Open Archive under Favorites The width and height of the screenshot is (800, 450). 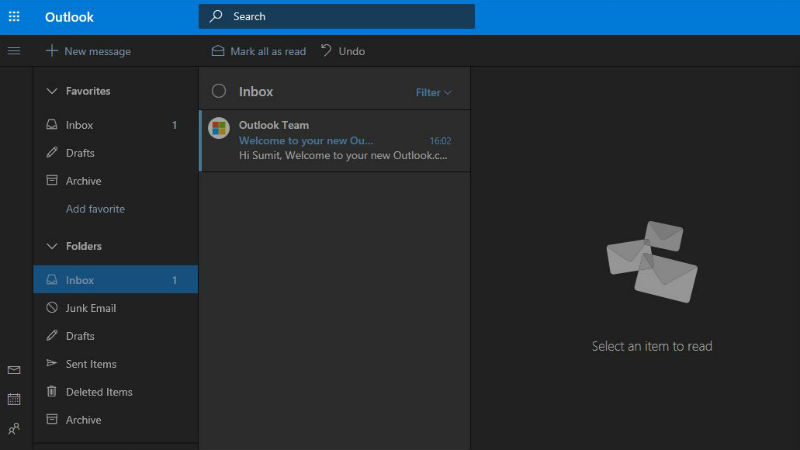pyautogui.click(x=115, y=181)
